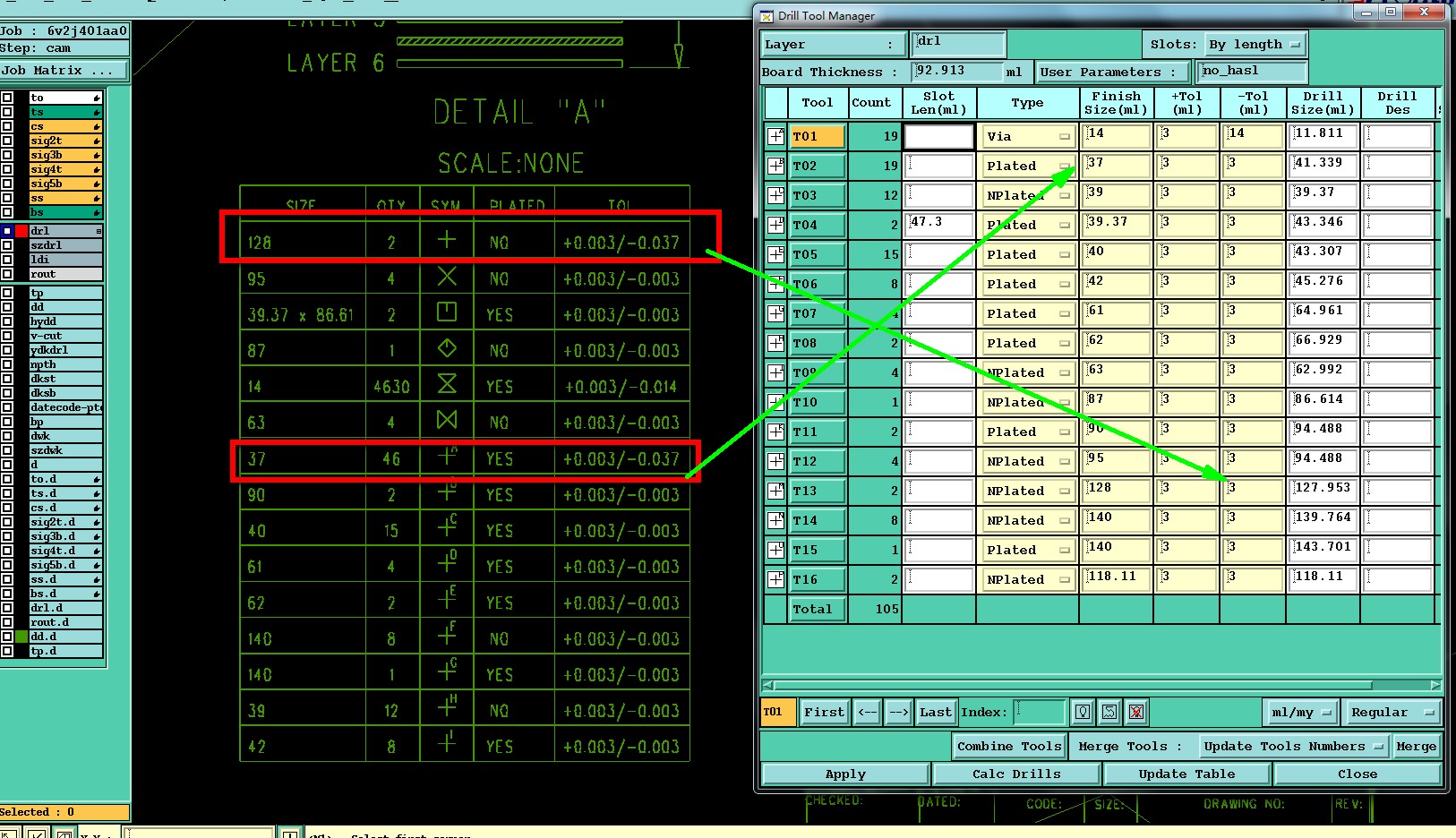Toggle the 'npth' layer checkbox

(x=7, y=364)
